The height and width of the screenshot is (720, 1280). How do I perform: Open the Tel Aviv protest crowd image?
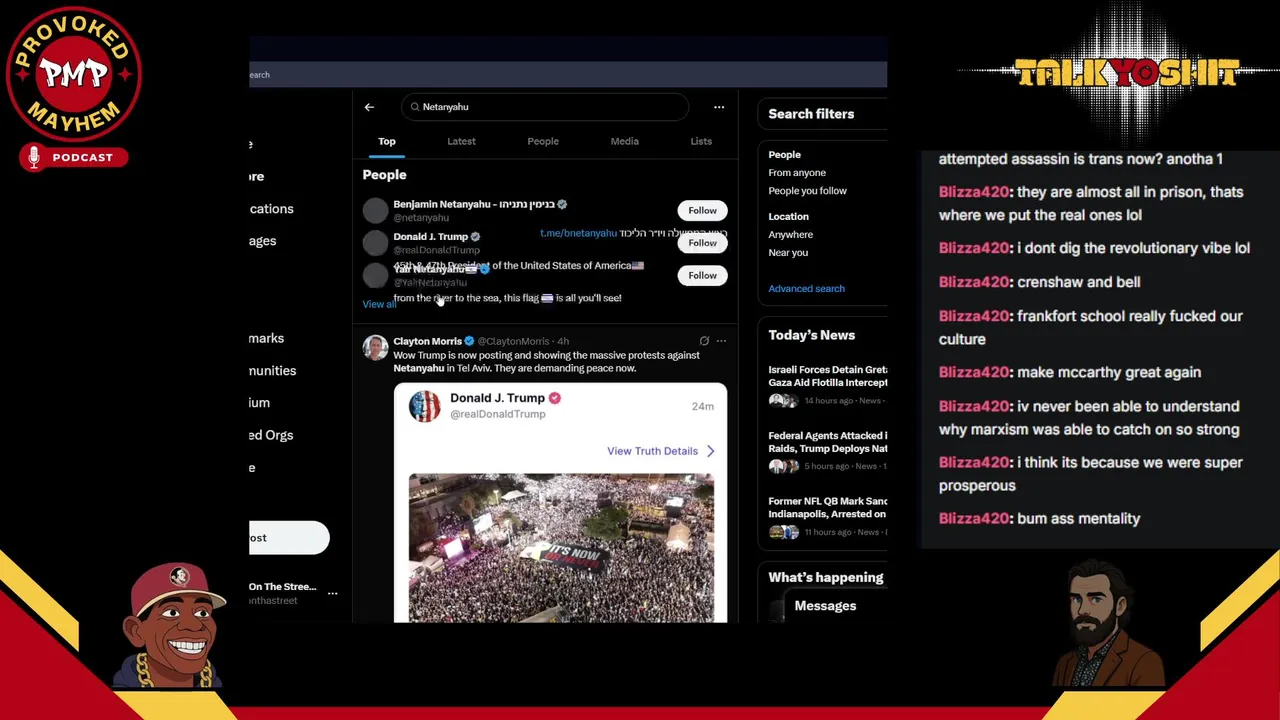pos(561,548)
